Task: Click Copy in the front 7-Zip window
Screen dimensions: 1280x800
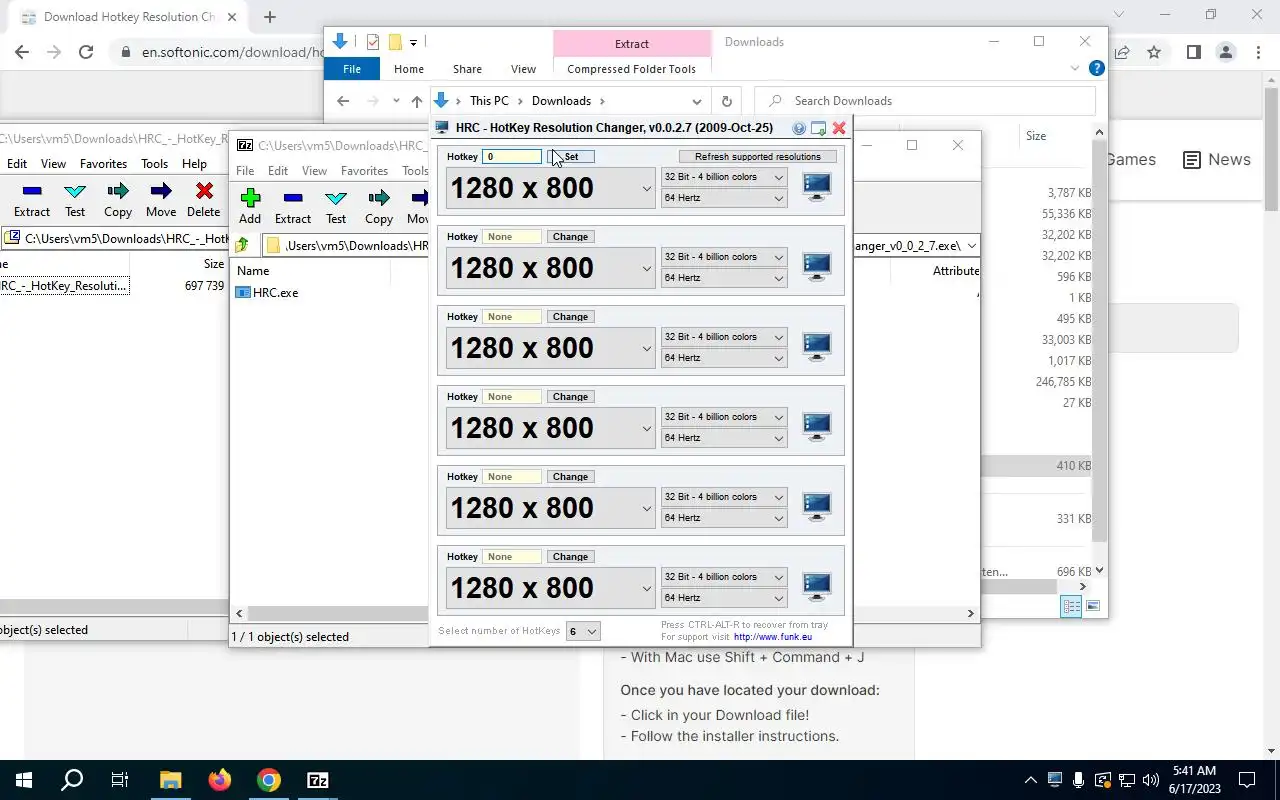Action: 379,206
